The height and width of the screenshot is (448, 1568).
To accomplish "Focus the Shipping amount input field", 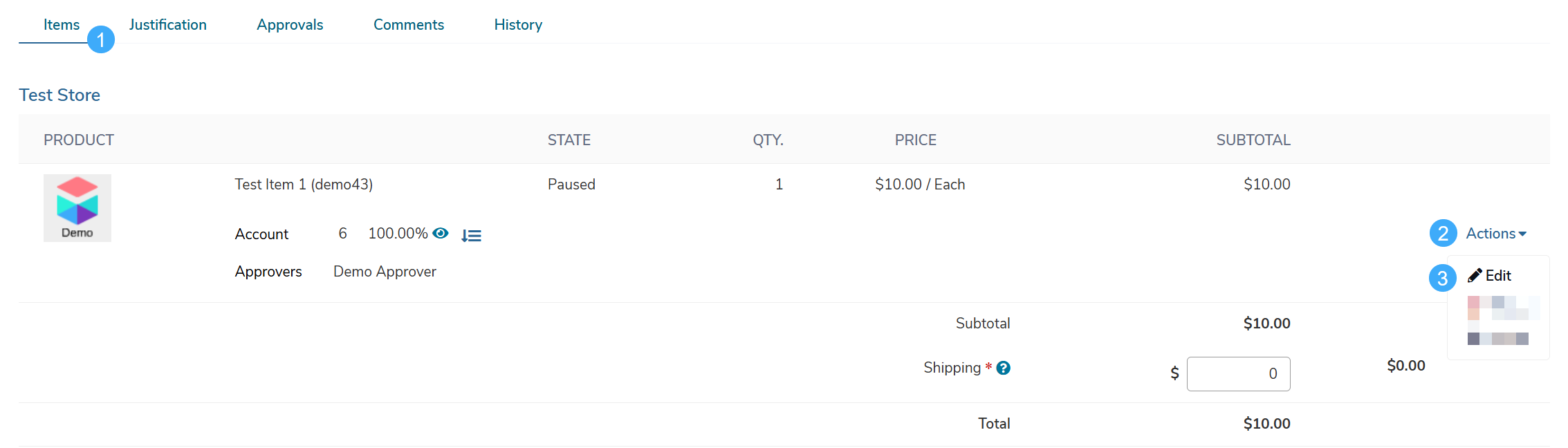I will point(1238,374).
